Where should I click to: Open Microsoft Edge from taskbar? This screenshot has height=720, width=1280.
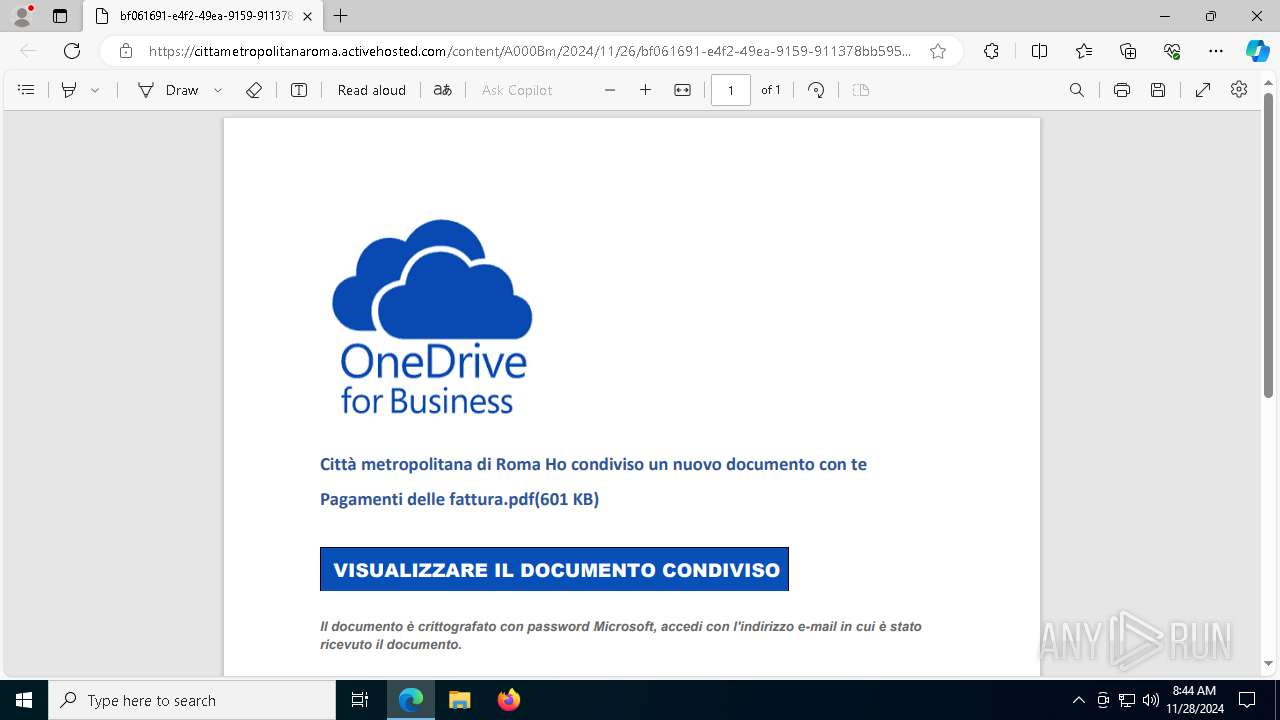[x=411, y=700]
